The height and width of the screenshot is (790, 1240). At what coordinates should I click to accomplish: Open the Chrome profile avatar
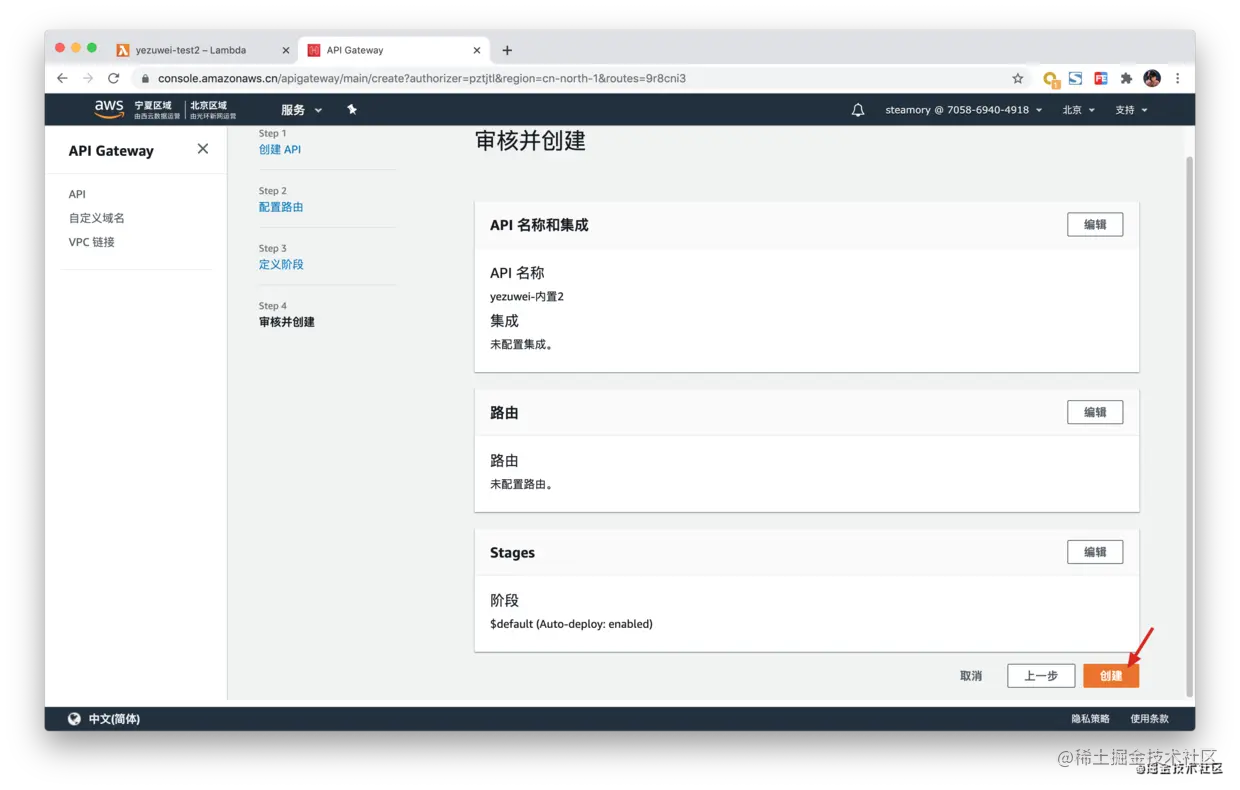pos(1152,78)
